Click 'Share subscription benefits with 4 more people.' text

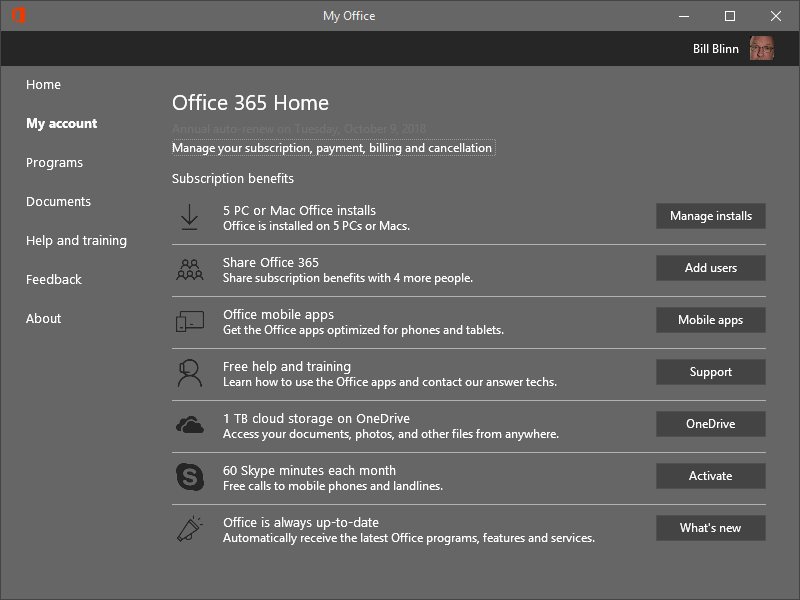click(348, 278)
